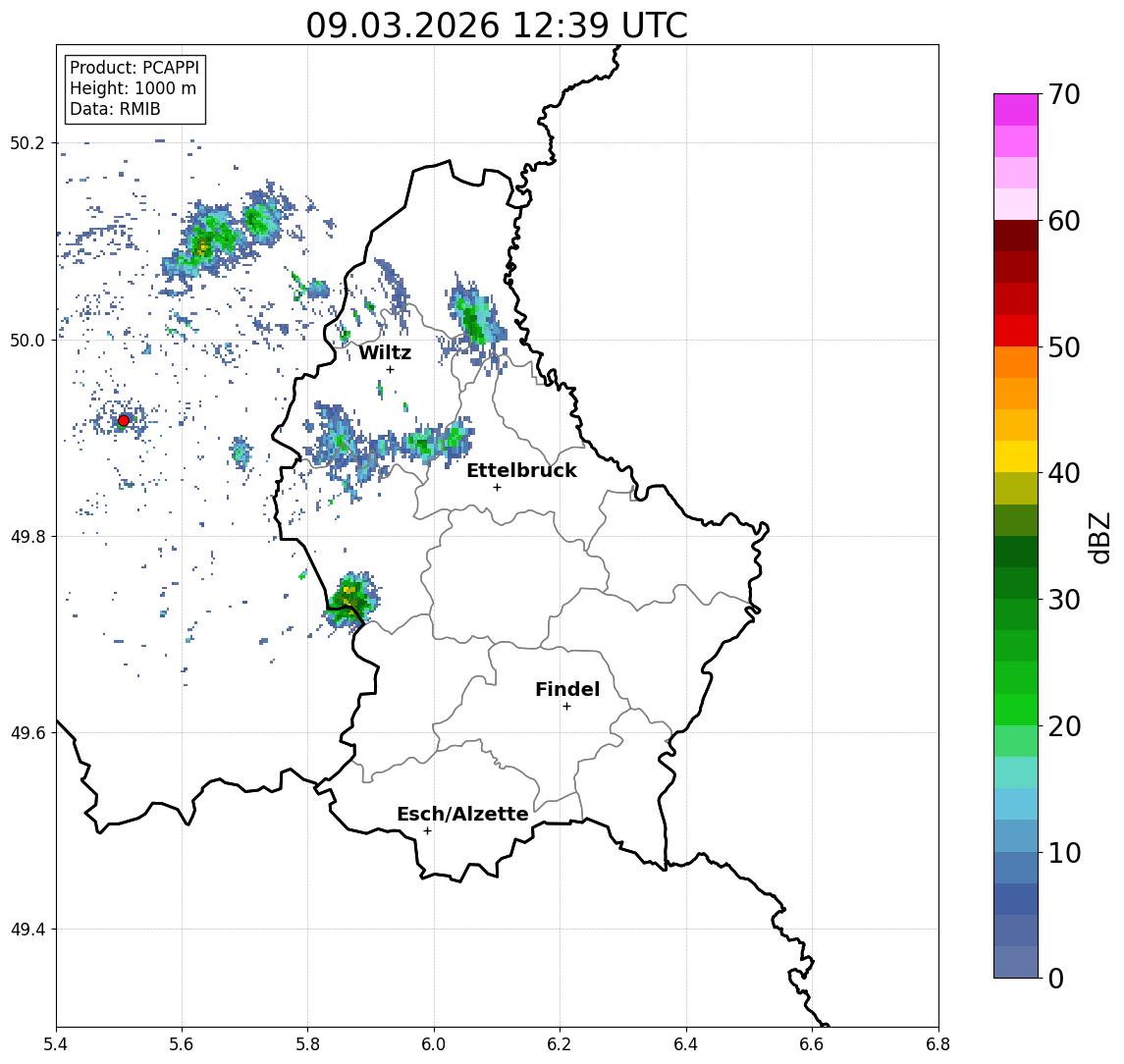Click the 30 tick on the colorbar
The height and width of the screenshot is (1064, 1124).
pos(1064,600)
